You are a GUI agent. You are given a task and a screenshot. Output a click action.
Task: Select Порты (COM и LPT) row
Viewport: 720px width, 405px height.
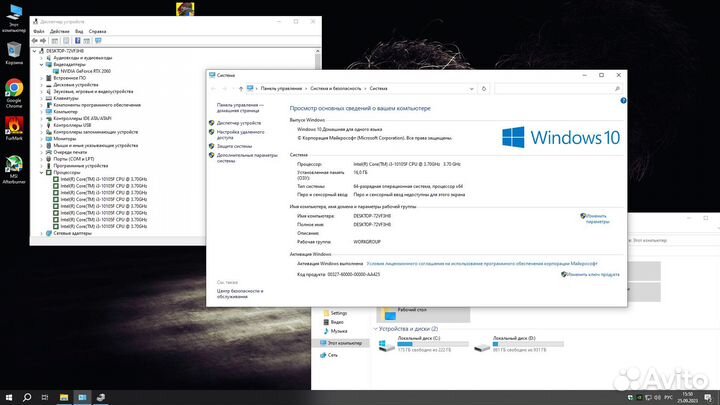73,159
